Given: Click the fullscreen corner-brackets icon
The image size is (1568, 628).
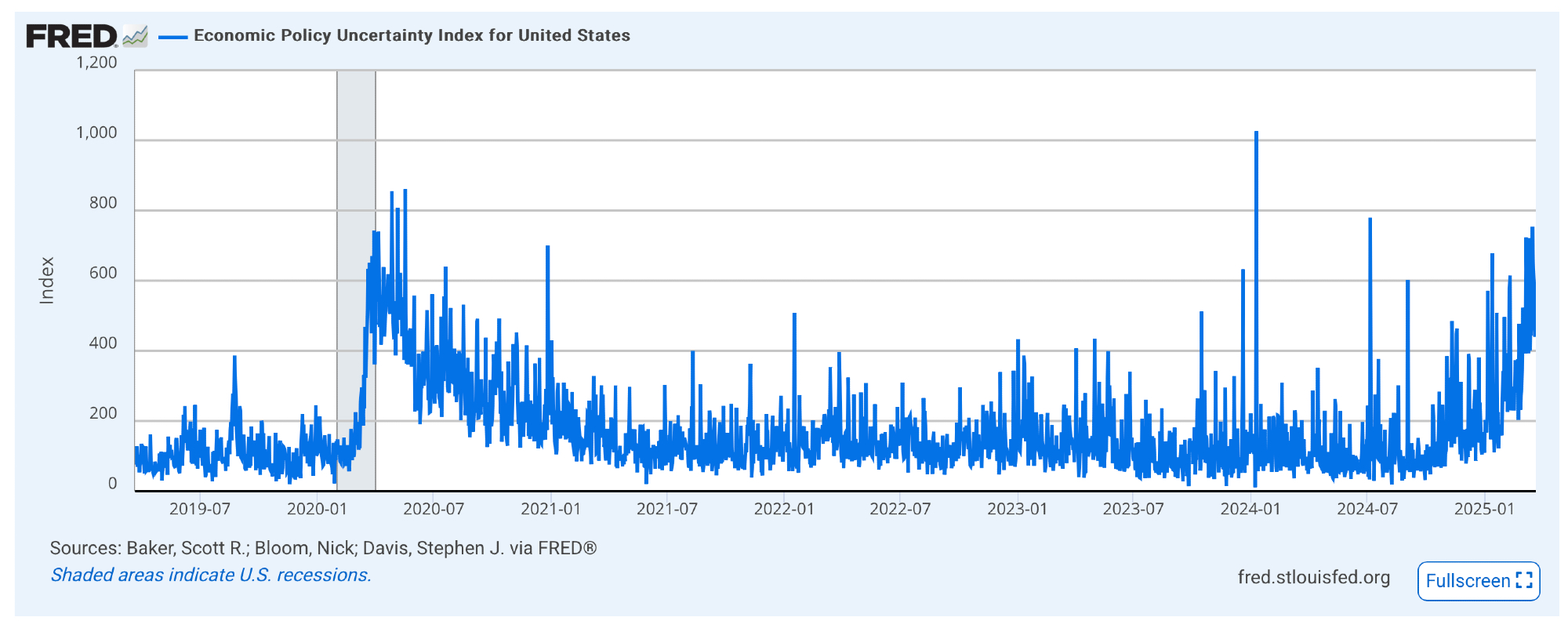Looking at the screenshot, I should tap(1523, 581).
